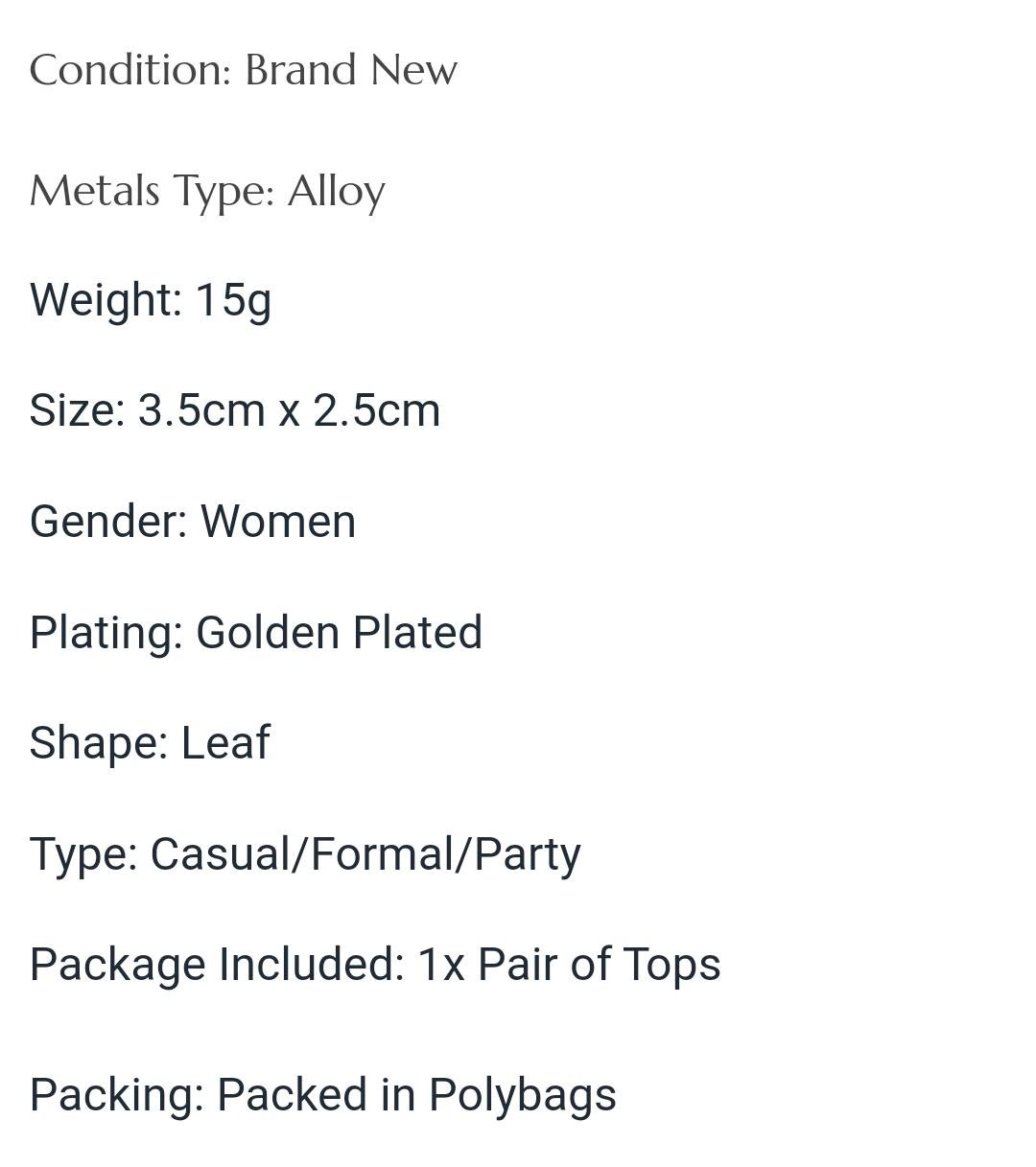Click the word 'Leaf'
This screenshot has height=1167, width=1036.
(x=225, y=743)
